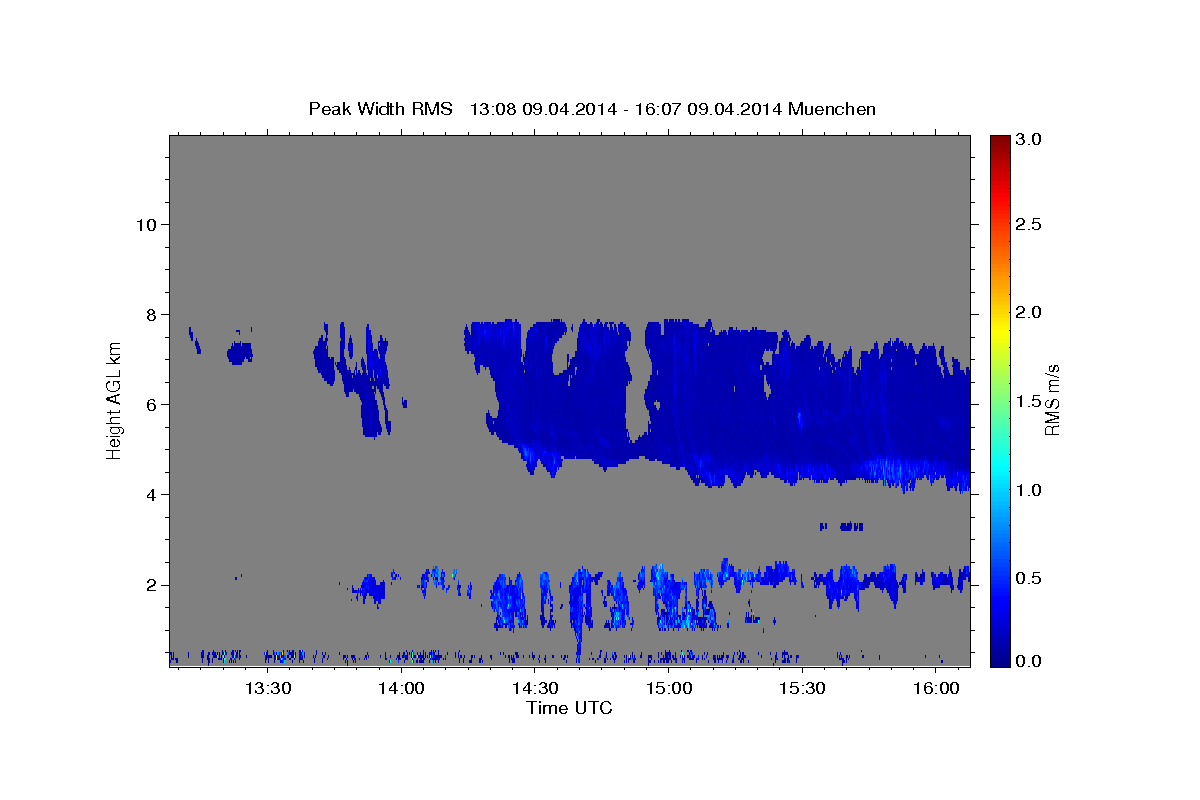Click the '16:00' time axis label
Image resolution: width=1200 pixels, height=800 pixels.
tap(936, 688)
